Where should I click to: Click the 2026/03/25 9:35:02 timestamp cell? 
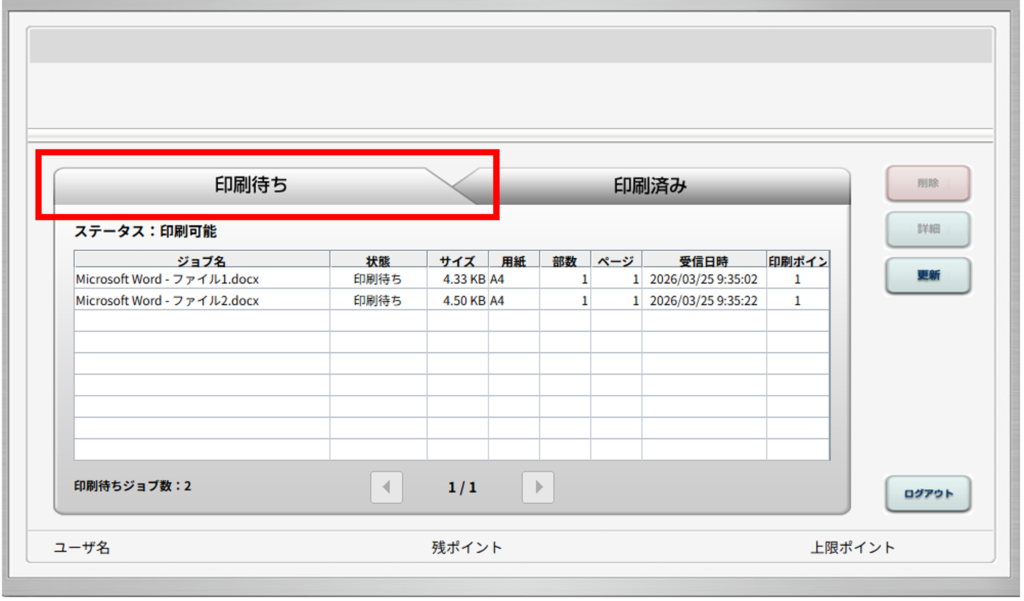pos(704,279)
